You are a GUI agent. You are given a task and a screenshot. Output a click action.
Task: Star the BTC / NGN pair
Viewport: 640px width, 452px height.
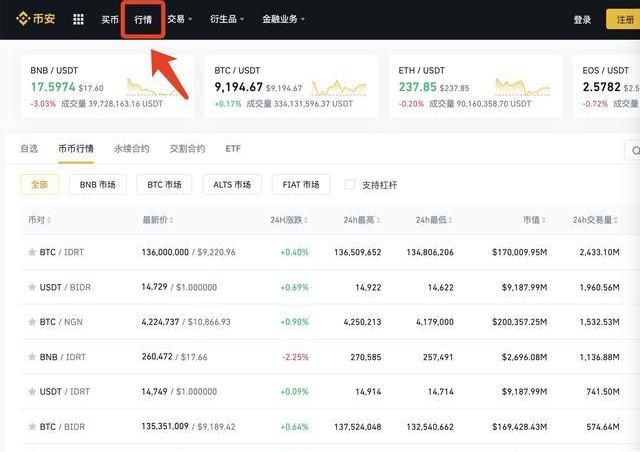click(x=32, y=322)
